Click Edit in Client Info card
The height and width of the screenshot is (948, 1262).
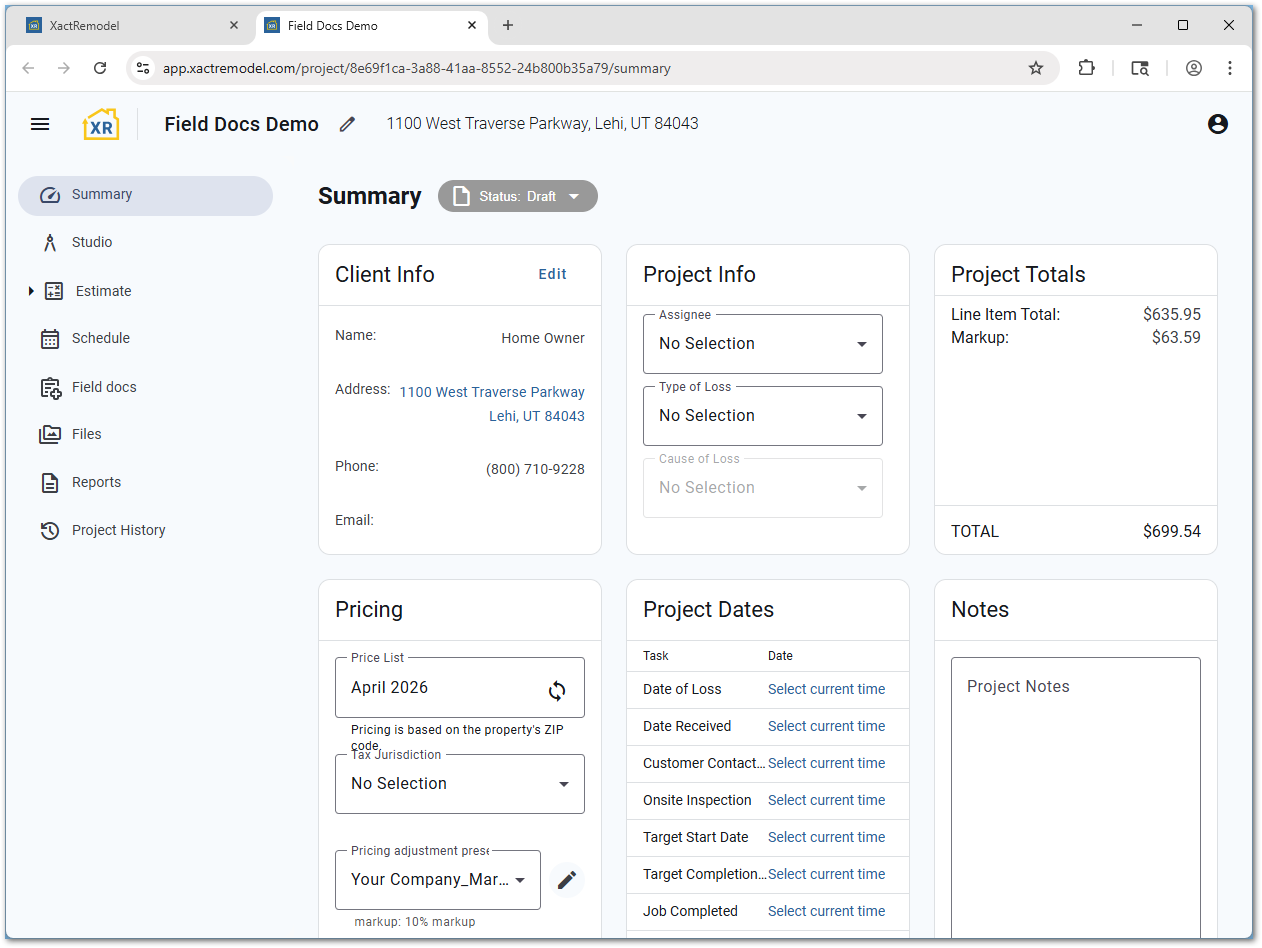[552, 274]
